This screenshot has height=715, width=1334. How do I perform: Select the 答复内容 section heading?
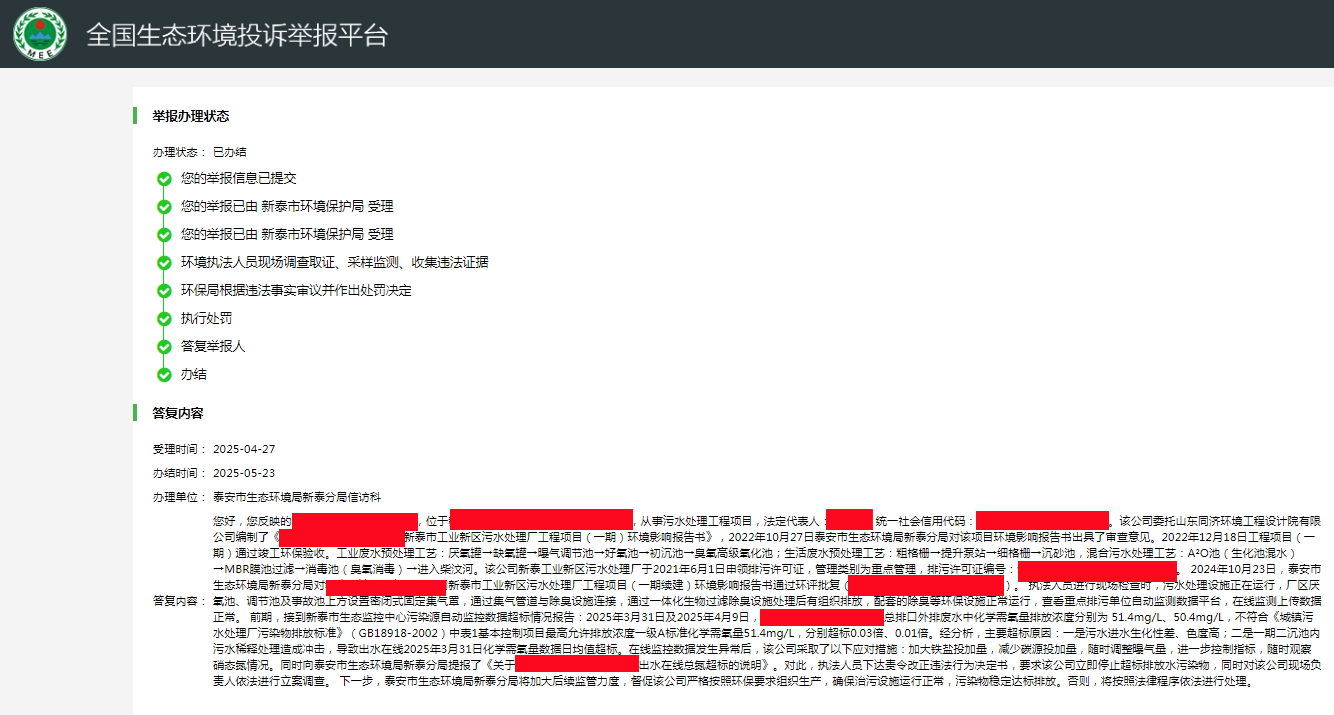(x=177, y=413)
